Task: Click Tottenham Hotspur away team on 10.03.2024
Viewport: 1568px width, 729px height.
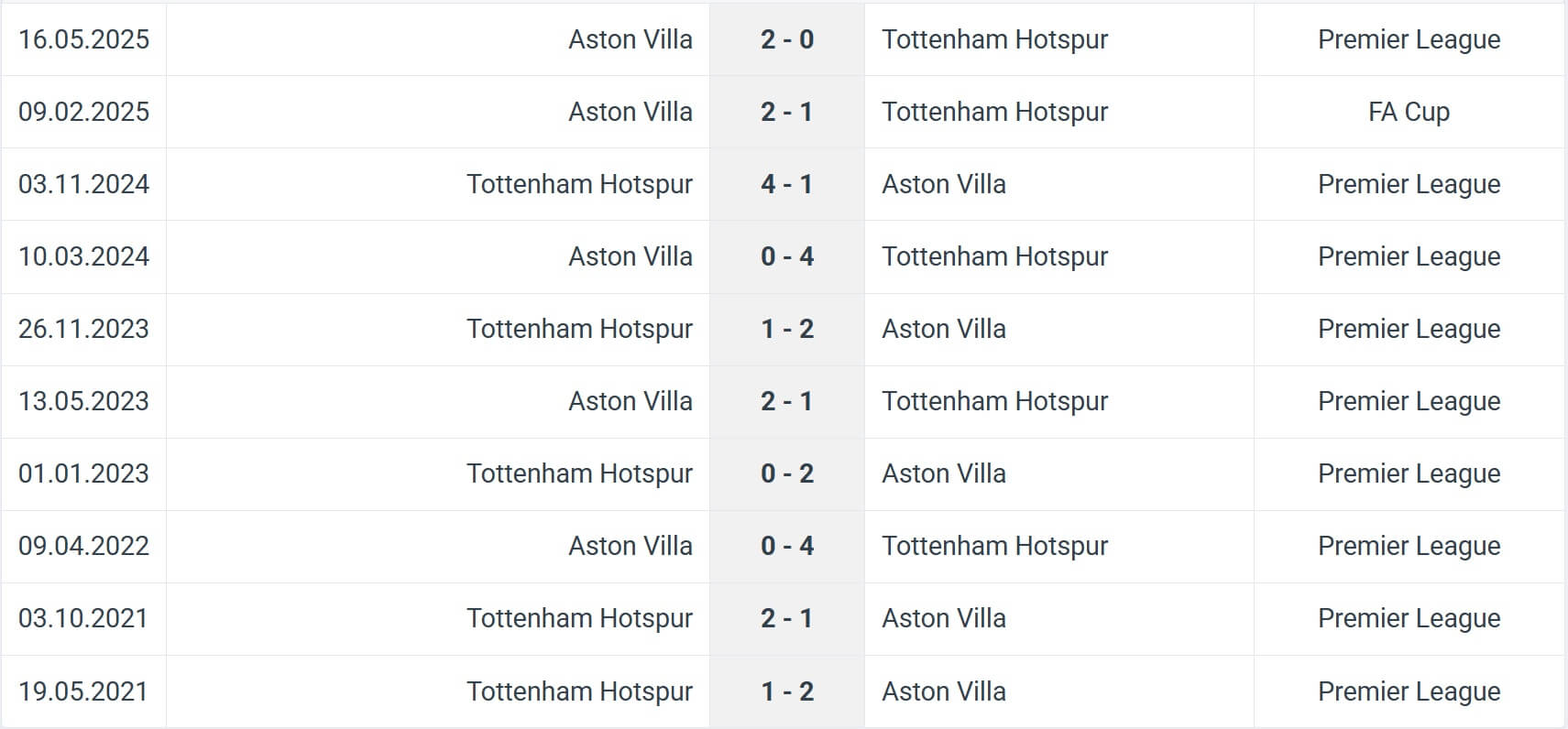Action: pos(994,256)
